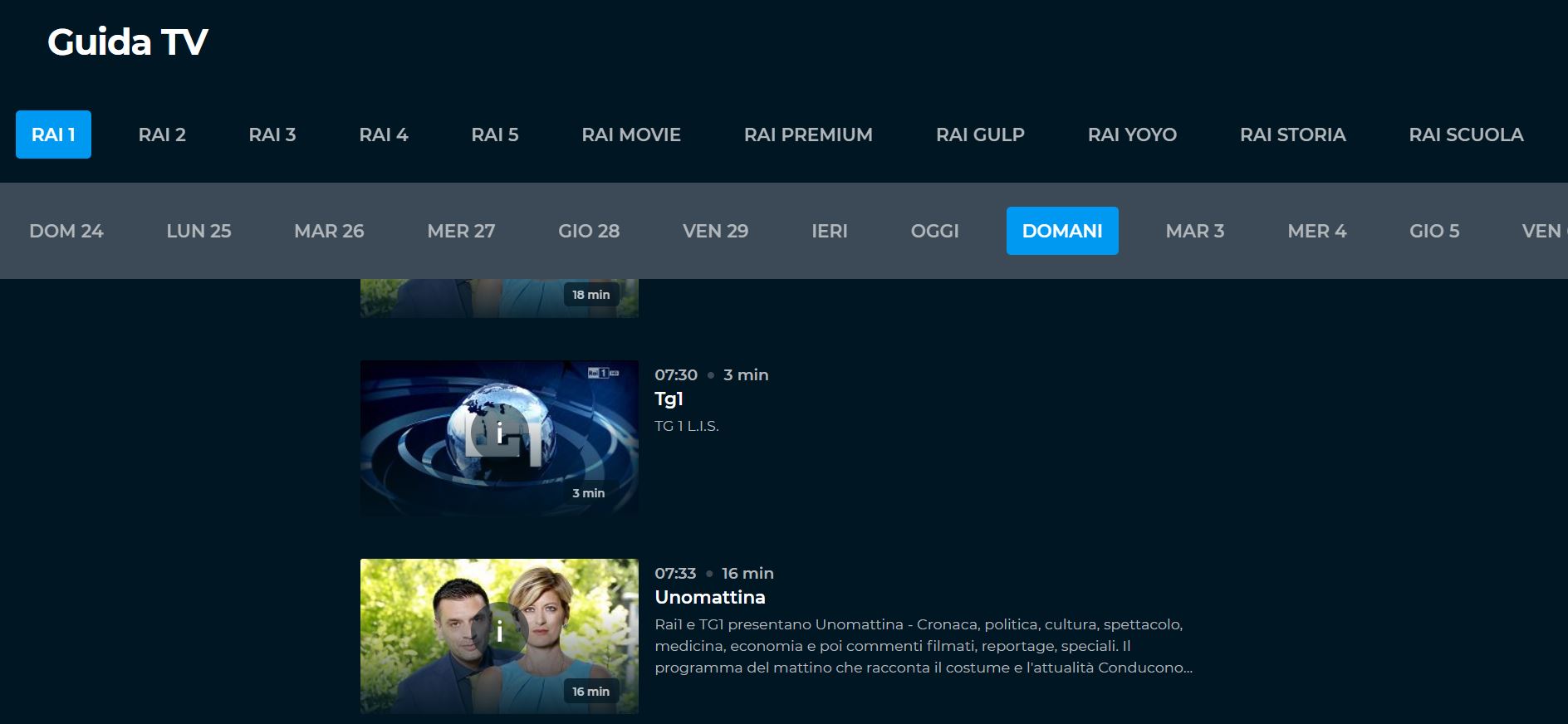Show the schedule for MAR 26
The height and width of the screenshot is (724, 1568).
point(329,231)
